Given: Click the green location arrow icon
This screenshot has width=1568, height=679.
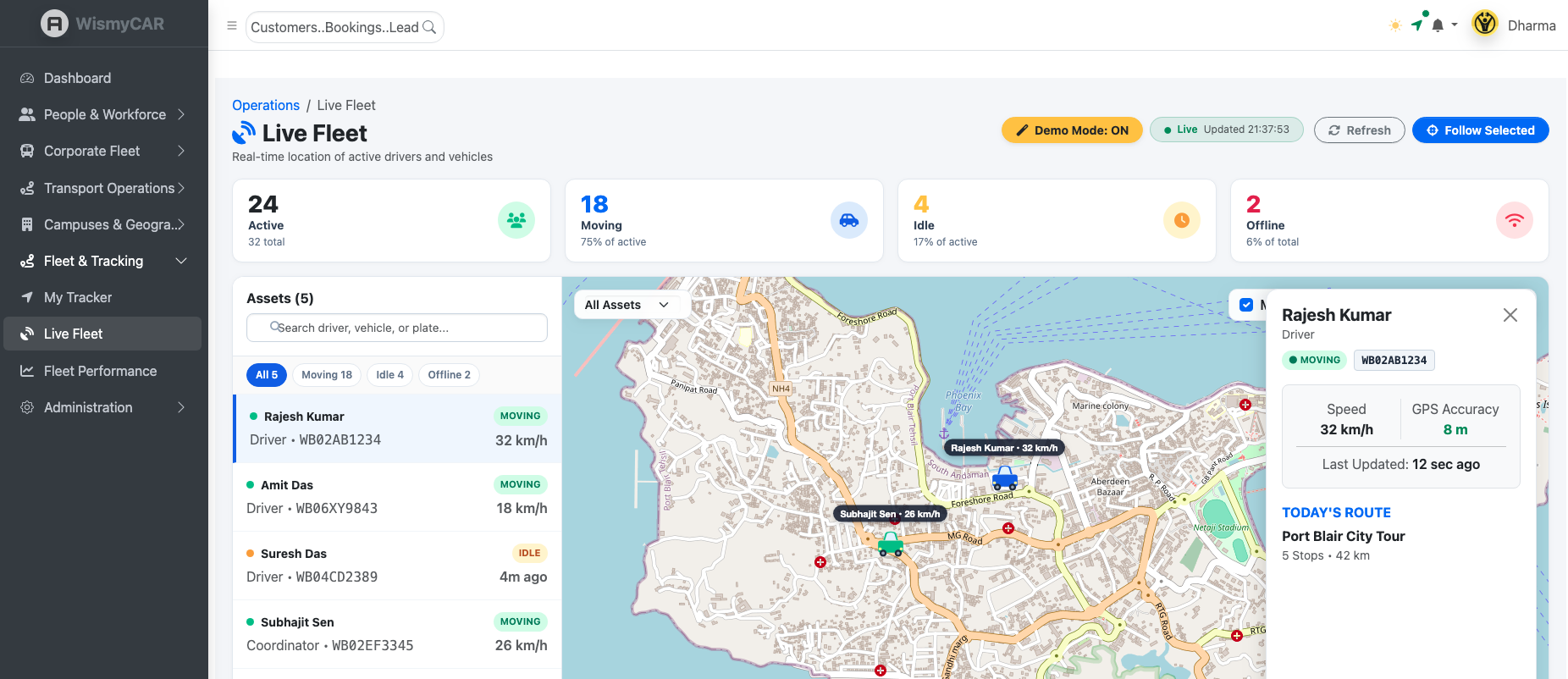Looking at the screenshot, I should coord(1417,25).
